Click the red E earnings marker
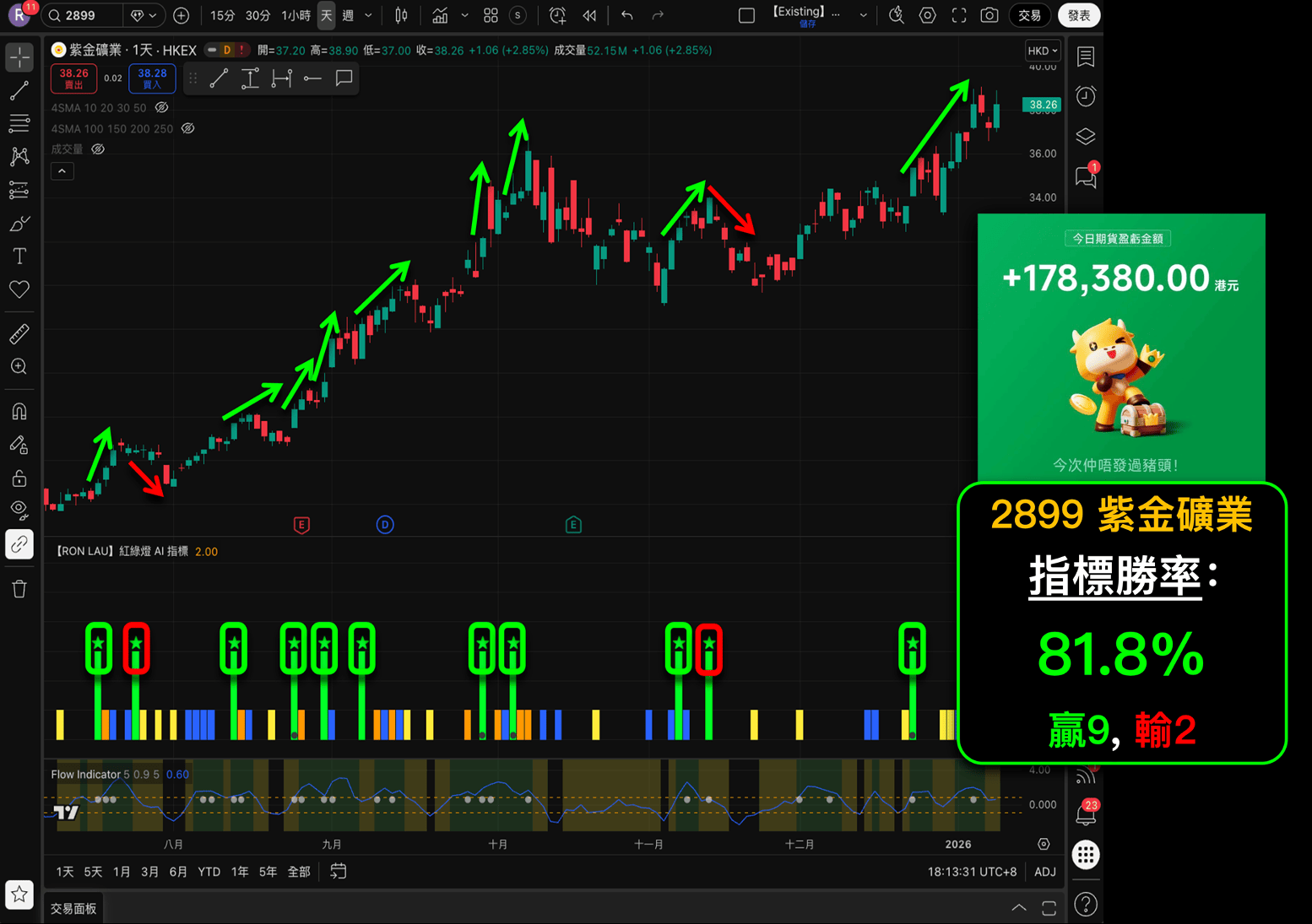1312x924 pixels. point(301,525)
